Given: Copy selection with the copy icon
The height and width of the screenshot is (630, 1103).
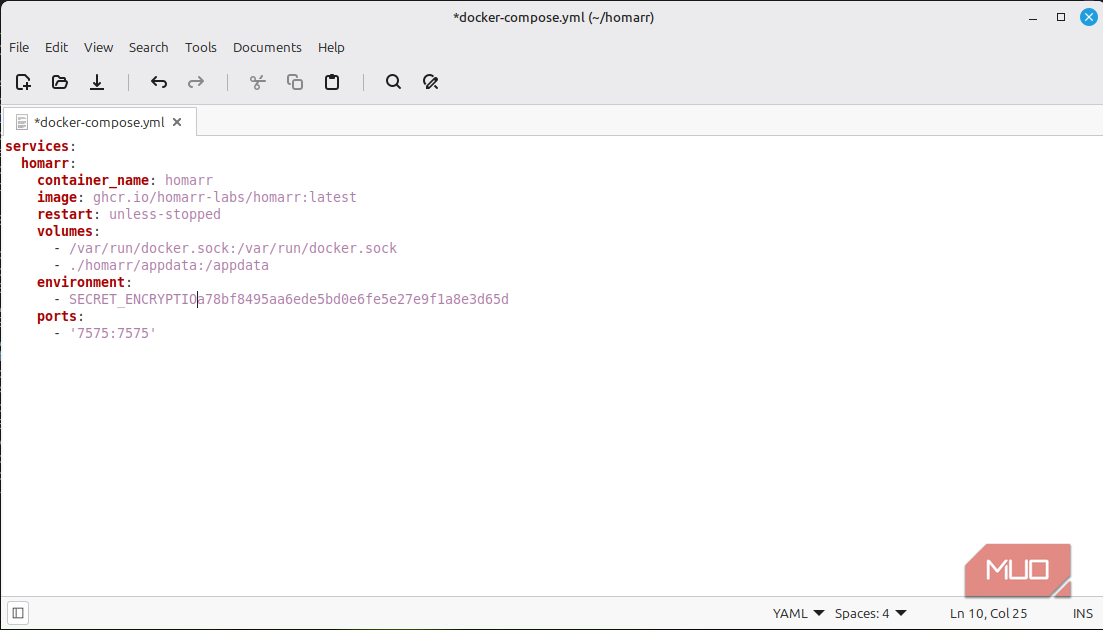Looking at the screenshot, I should (x=295, y=82).
